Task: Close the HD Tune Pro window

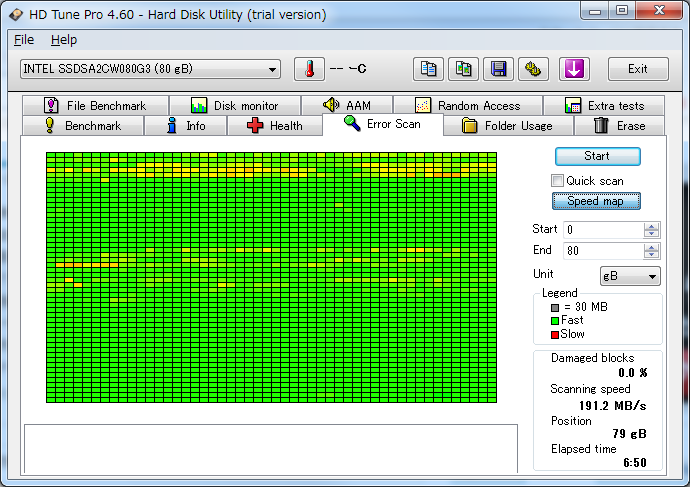Action: [x=659, y=11]
